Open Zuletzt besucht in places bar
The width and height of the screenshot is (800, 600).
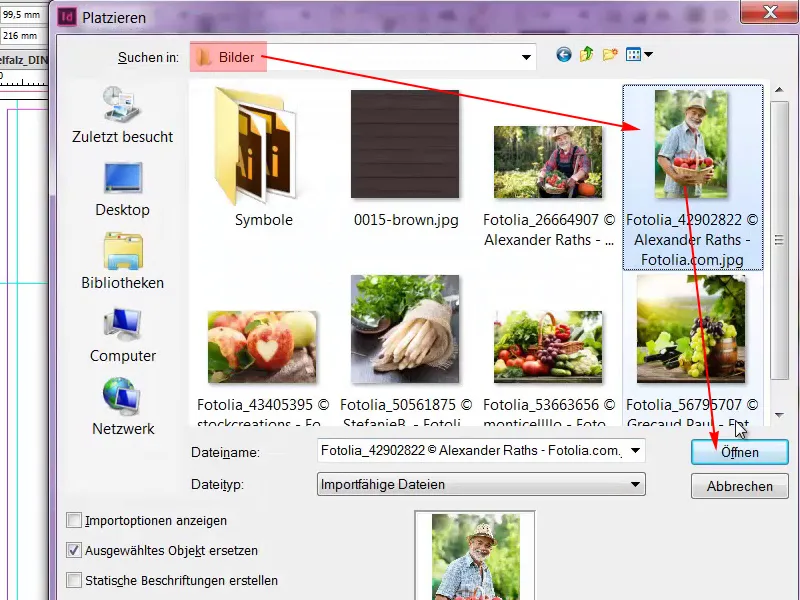tap(122, 115)
